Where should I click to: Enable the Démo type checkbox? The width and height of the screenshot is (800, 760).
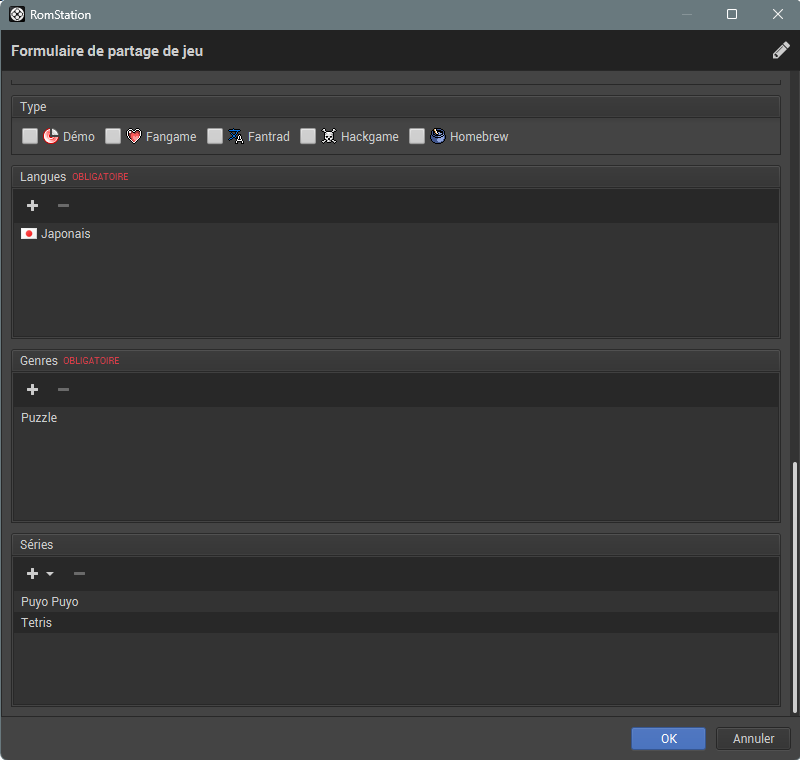click(30, 136)
